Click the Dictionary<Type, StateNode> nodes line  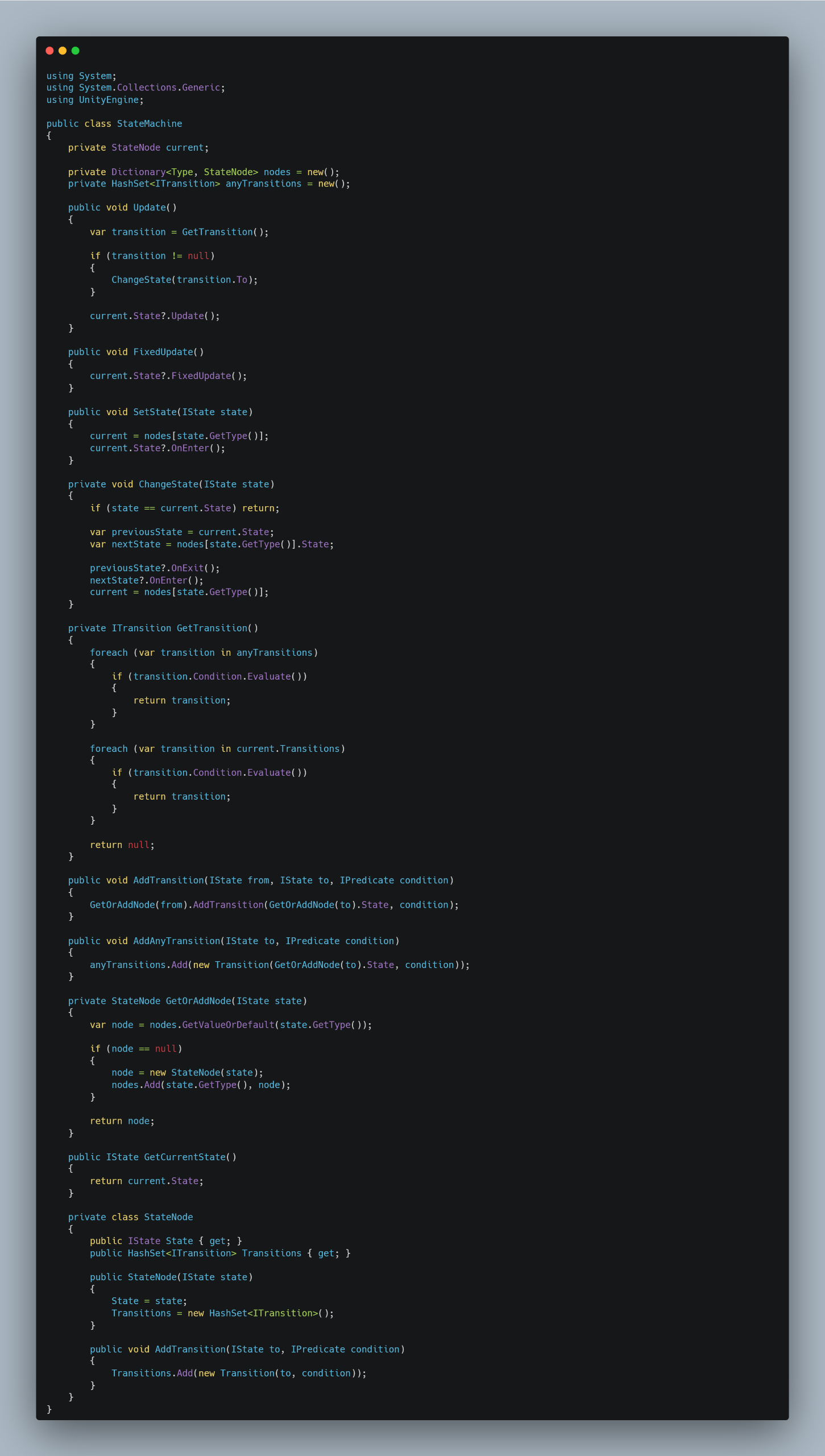pyautogui.click(x=204, y=172)
